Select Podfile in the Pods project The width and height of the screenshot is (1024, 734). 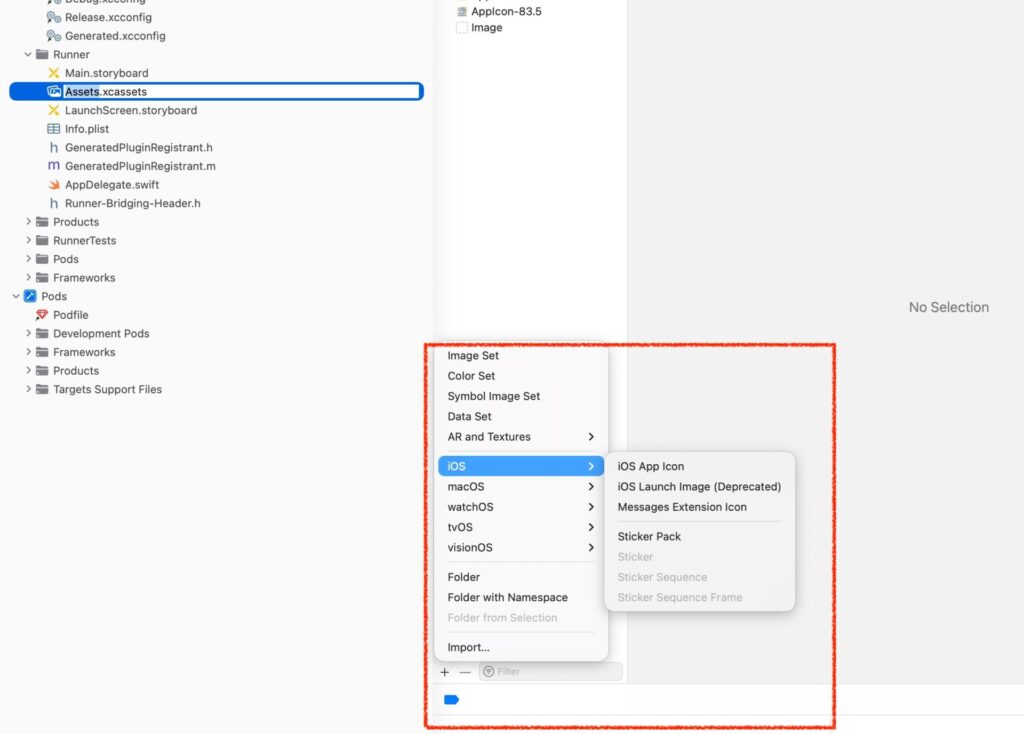click(70, 315)
